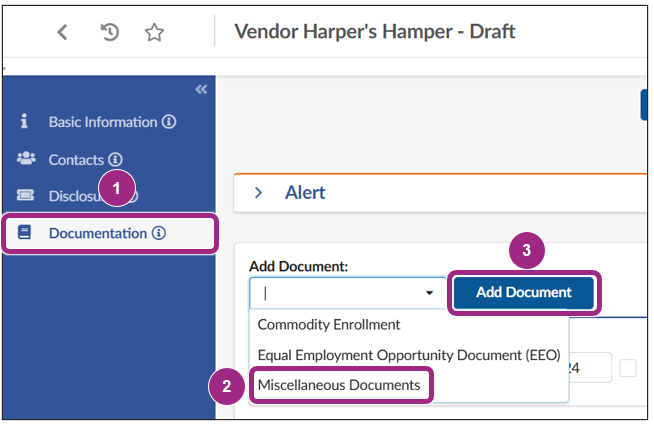Mark page as favorite with star icon
The image size is (654, 427).
(154, 32)
